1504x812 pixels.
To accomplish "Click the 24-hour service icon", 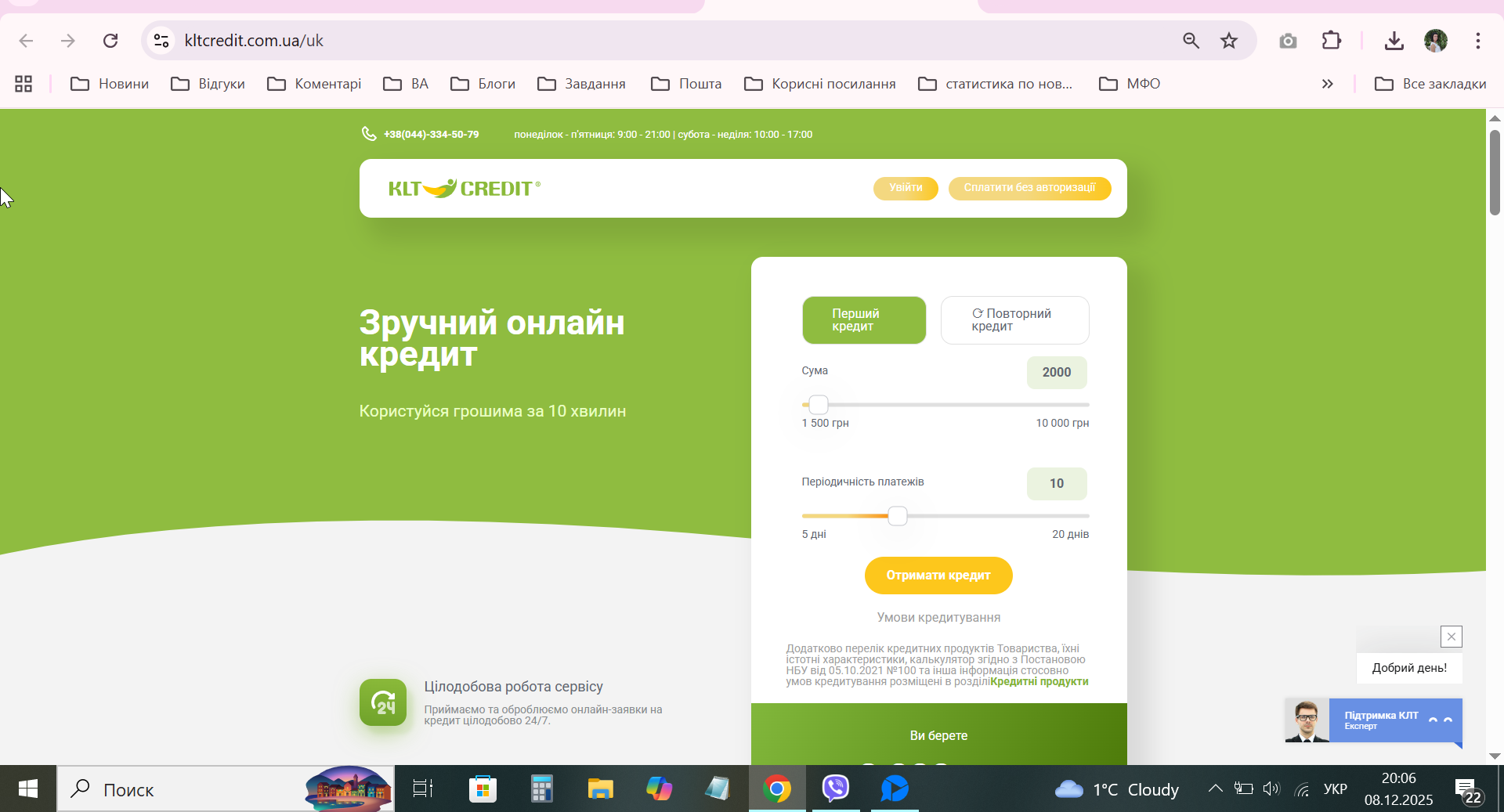I will 383,702.
